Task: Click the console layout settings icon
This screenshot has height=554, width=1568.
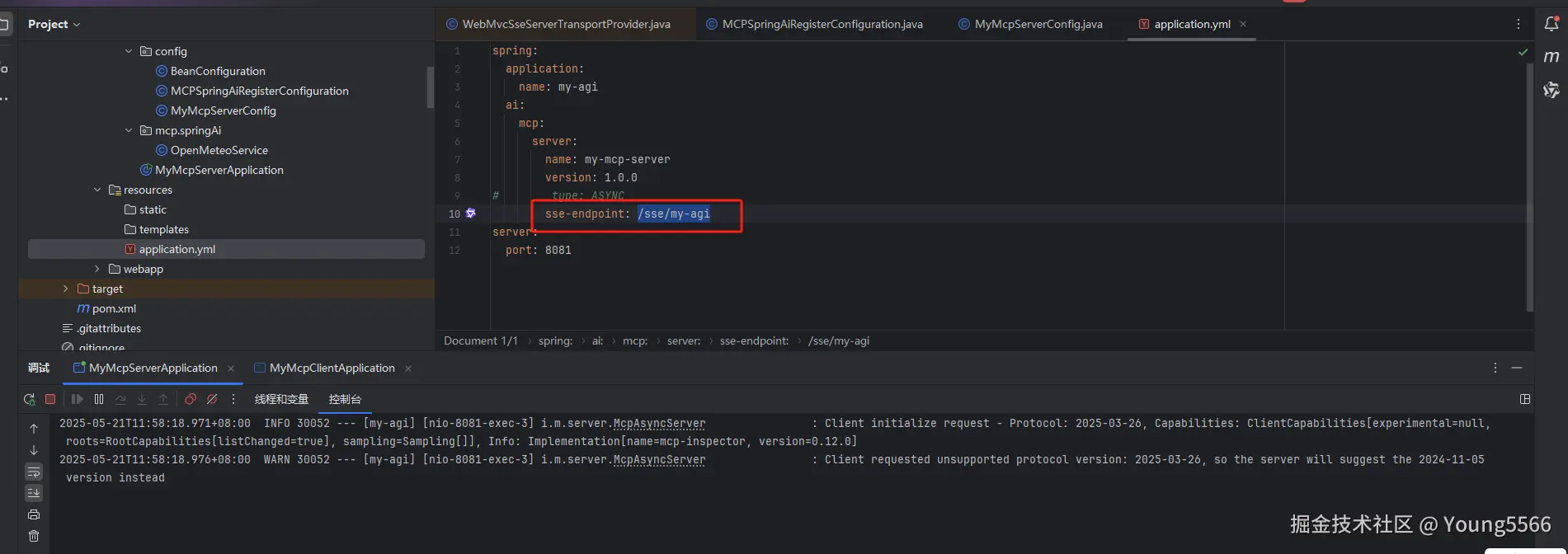Action: point(1525,399)
